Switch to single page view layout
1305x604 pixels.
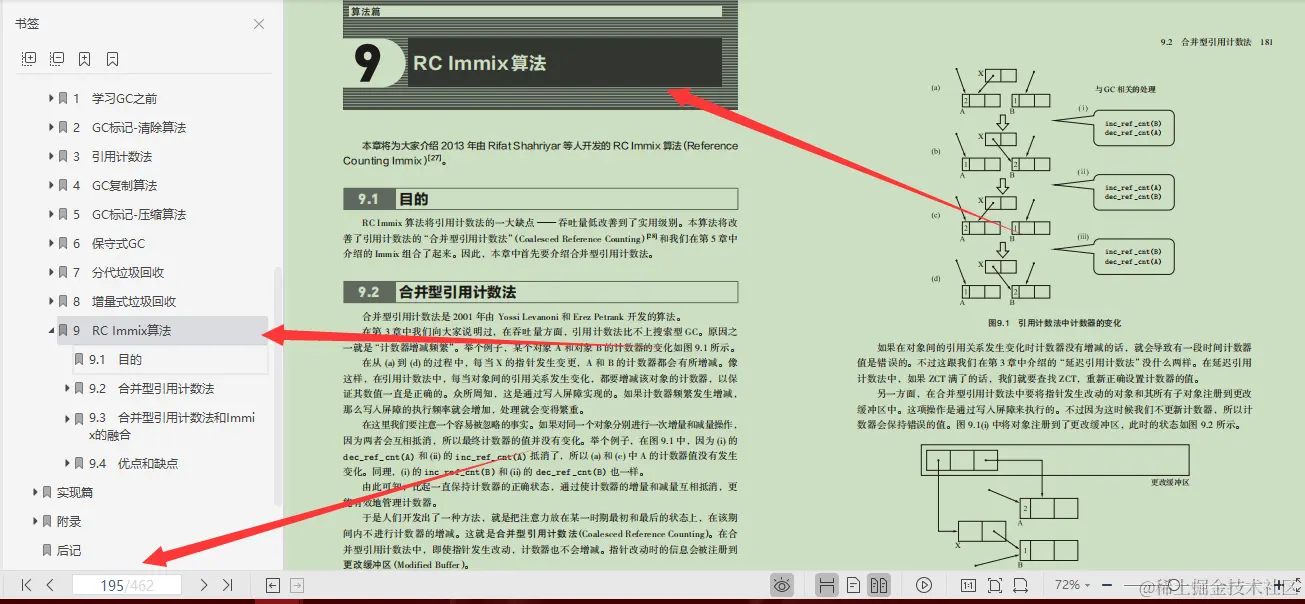(853, 585)
